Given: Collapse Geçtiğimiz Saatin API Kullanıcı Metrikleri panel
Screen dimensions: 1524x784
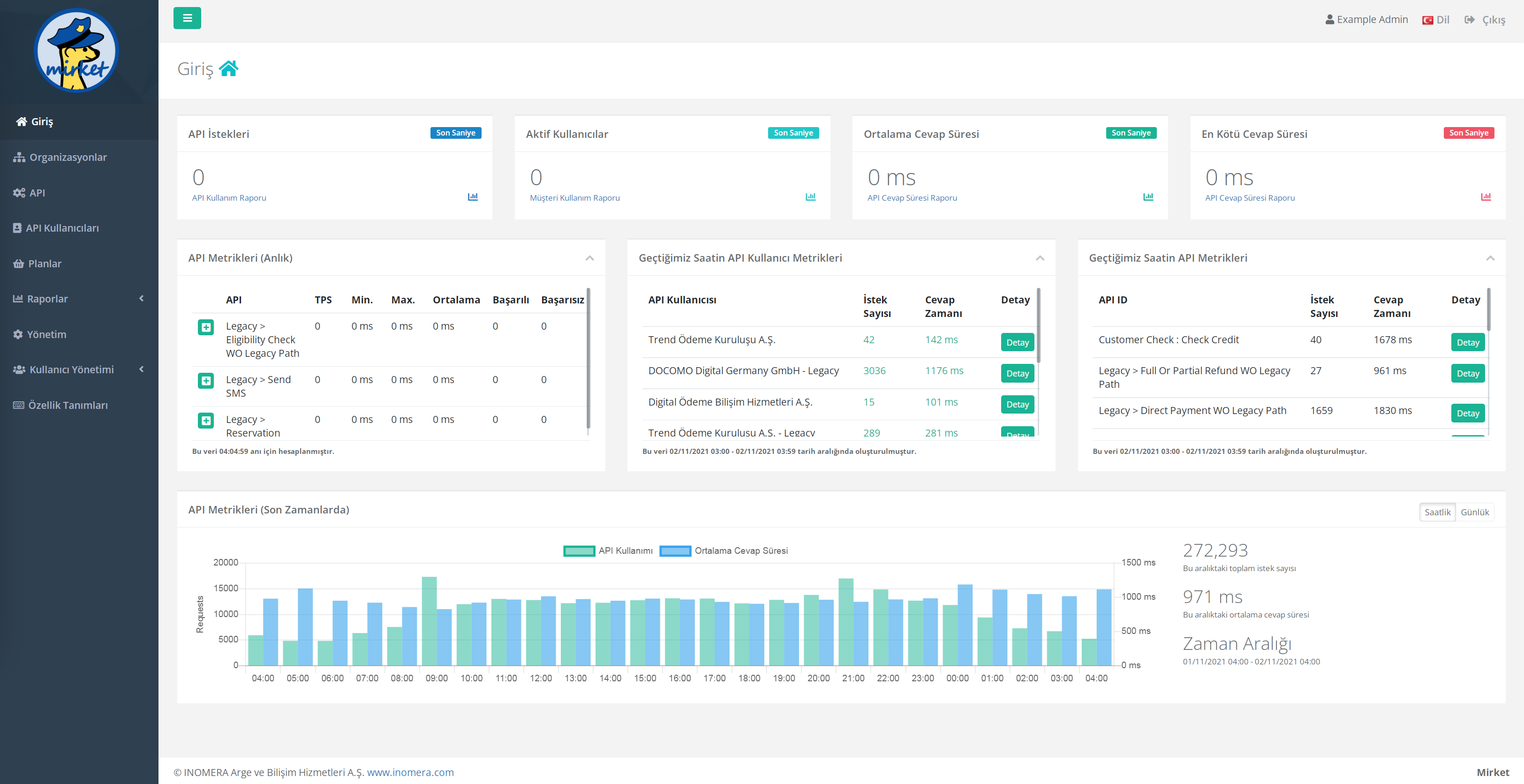Looking at the screenshot, I should click(1040, 258).
